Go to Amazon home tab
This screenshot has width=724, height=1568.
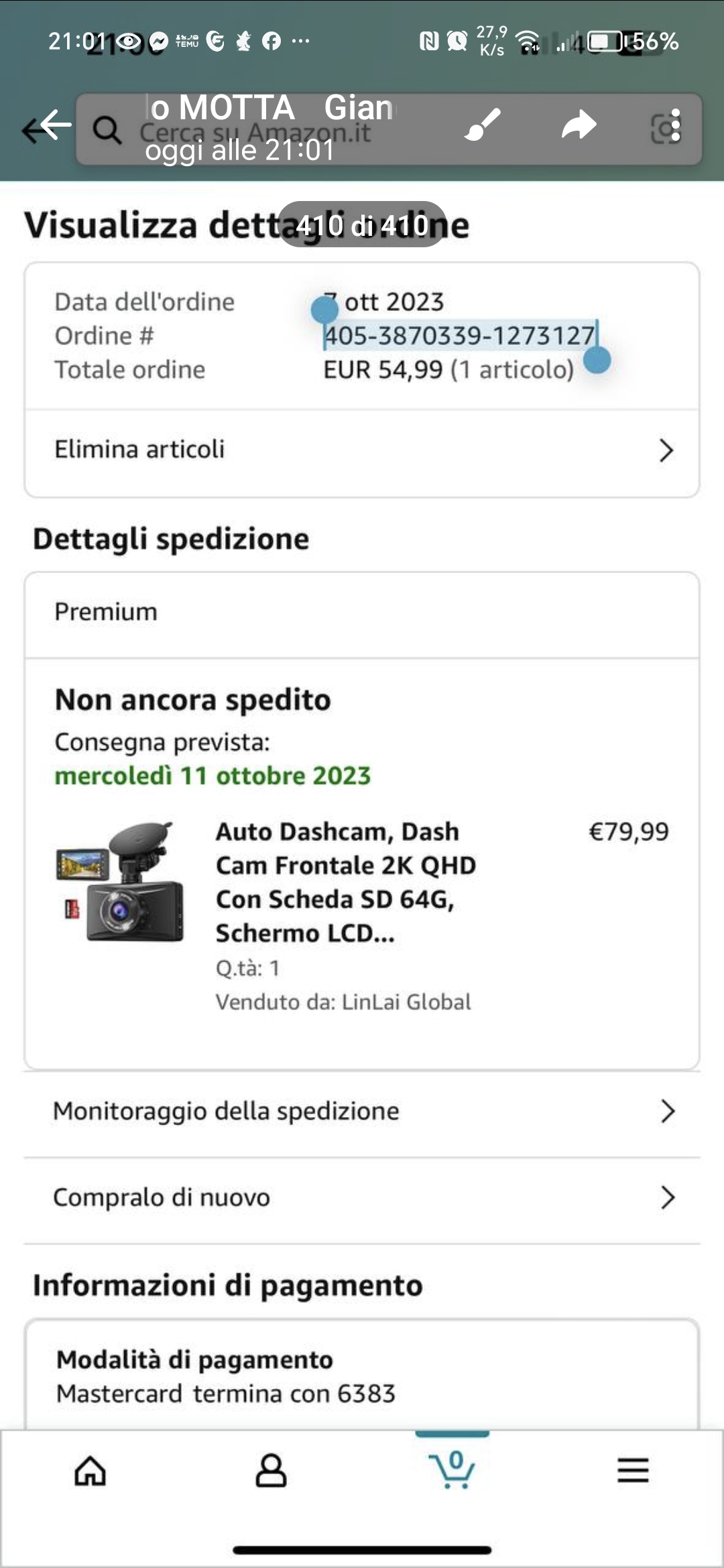coord(90,1470)
